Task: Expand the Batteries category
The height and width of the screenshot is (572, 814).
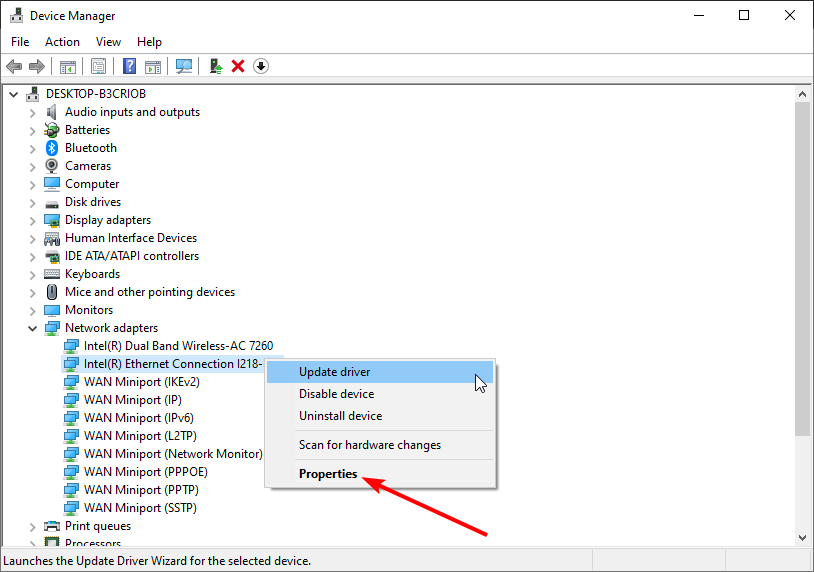Action: click(x=32, y=131)
